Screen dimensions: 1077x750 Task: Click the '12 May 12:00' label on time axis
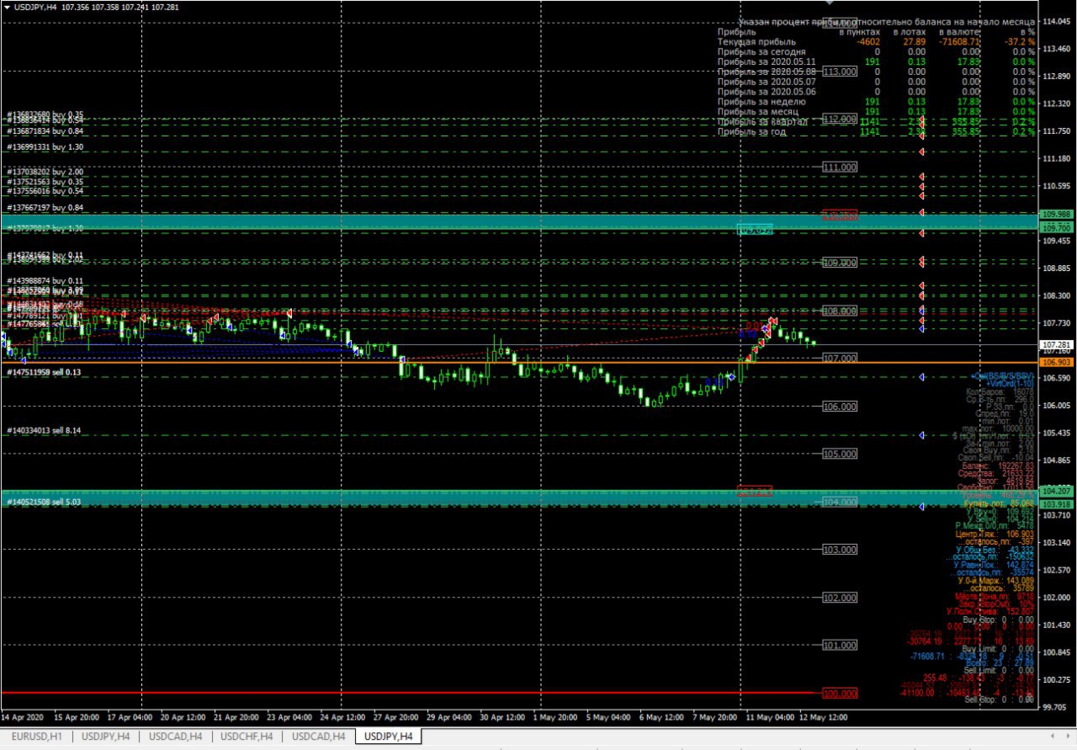click(824, 717)
